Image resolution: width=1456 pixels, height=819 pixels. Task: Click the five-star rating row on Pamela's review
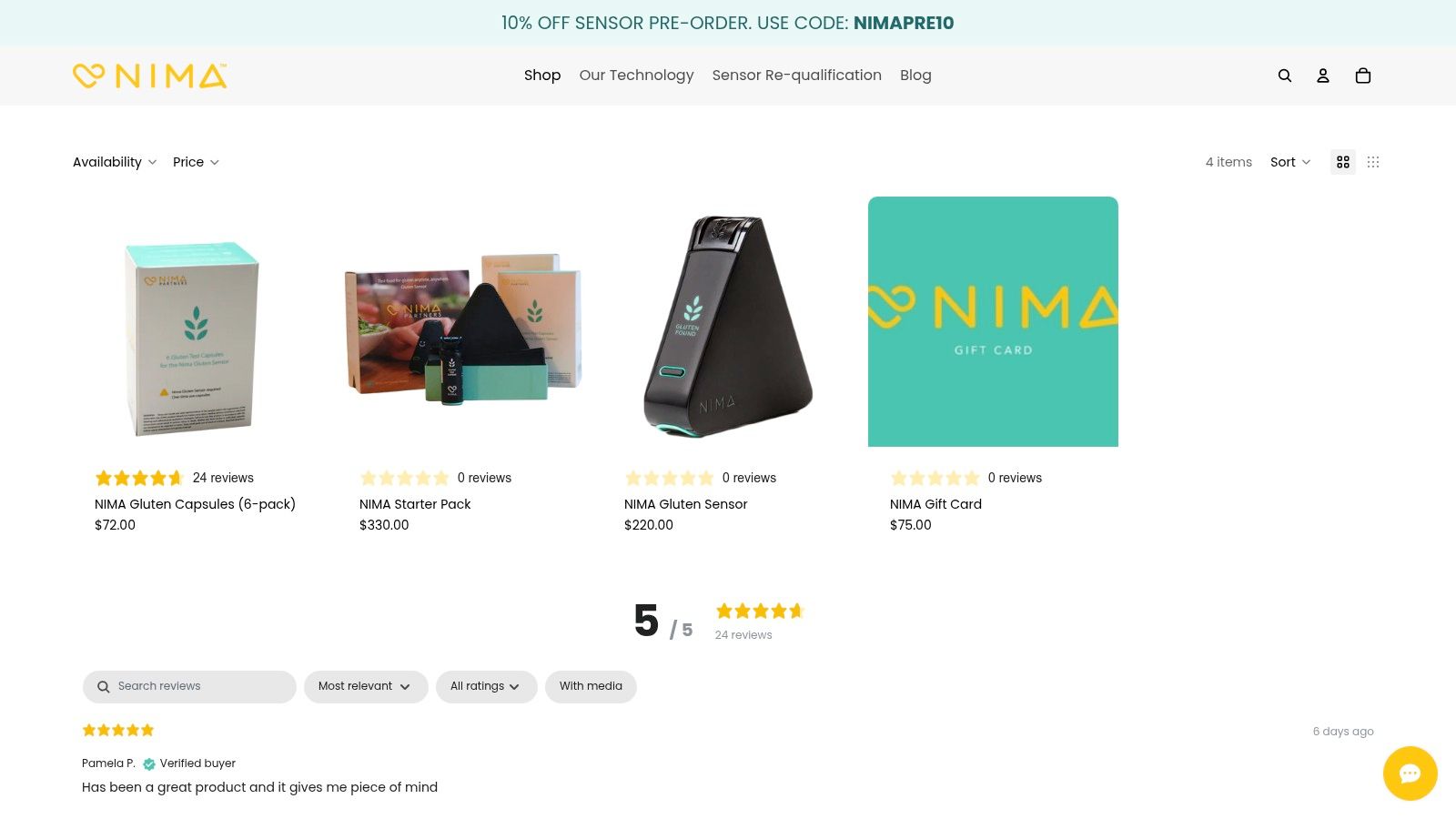[x=117, y=729]
